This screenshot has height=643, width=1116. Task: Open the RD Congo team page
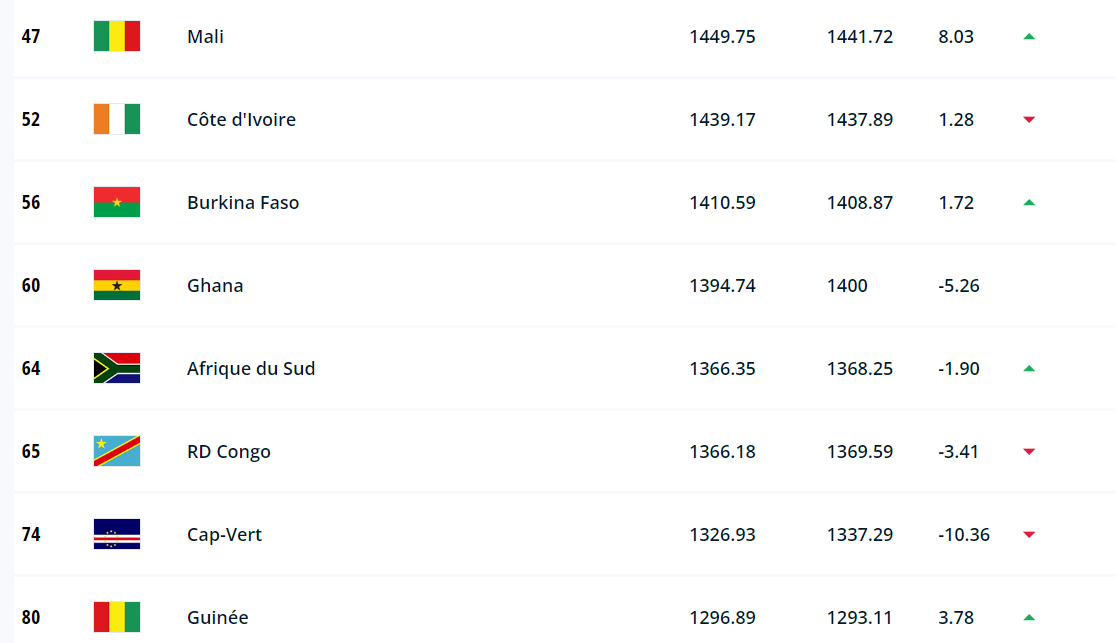pyautogui.click(x=228, y=452)
